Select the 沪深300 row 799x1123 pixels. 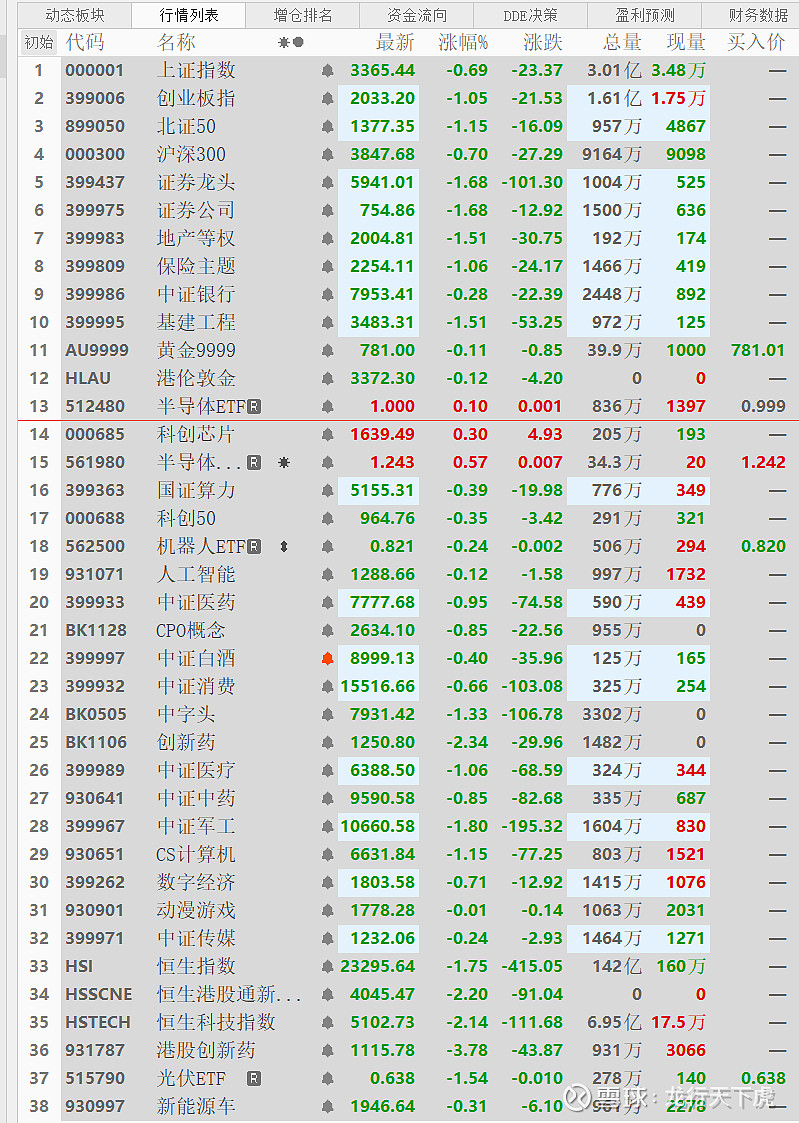coord(191,155)
